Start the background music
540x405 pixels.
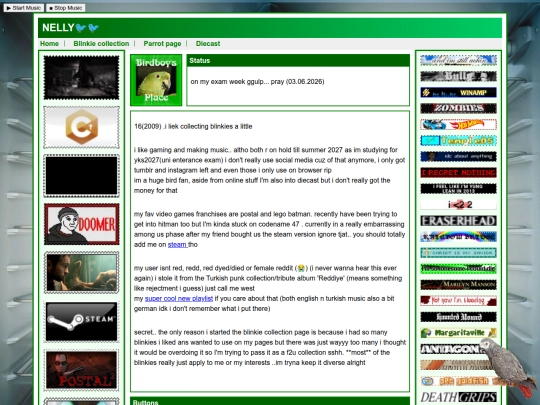24,8
